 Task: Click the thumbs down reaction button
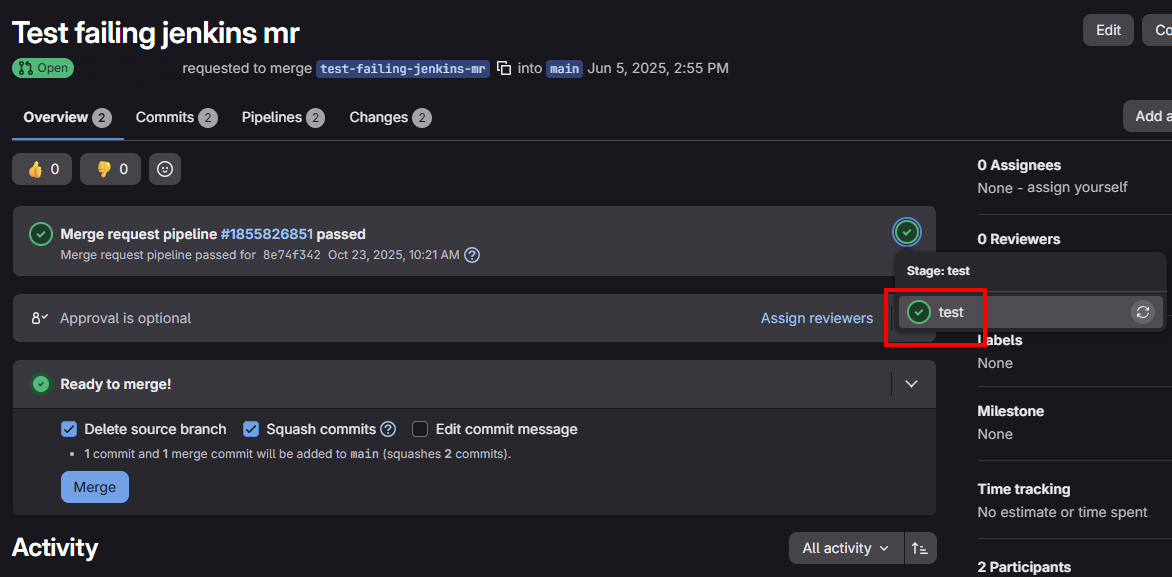click(x=110, y=169)
